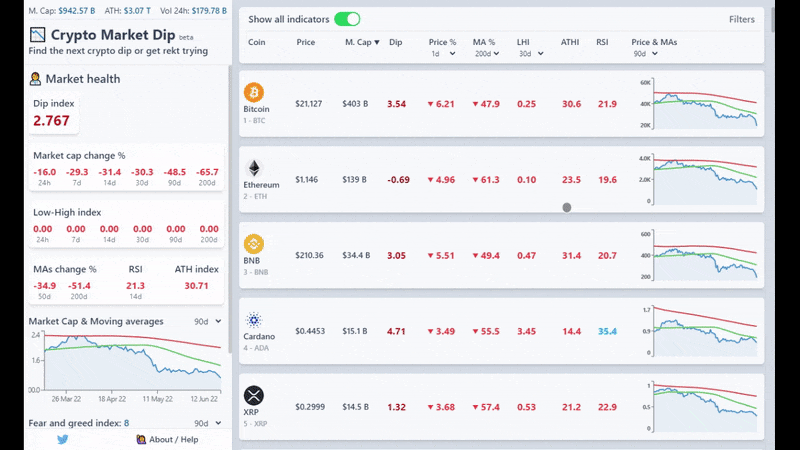Screen dimensions: 800x450
Task: Click XRP price $0.2999
Action: tap(310, 407)
